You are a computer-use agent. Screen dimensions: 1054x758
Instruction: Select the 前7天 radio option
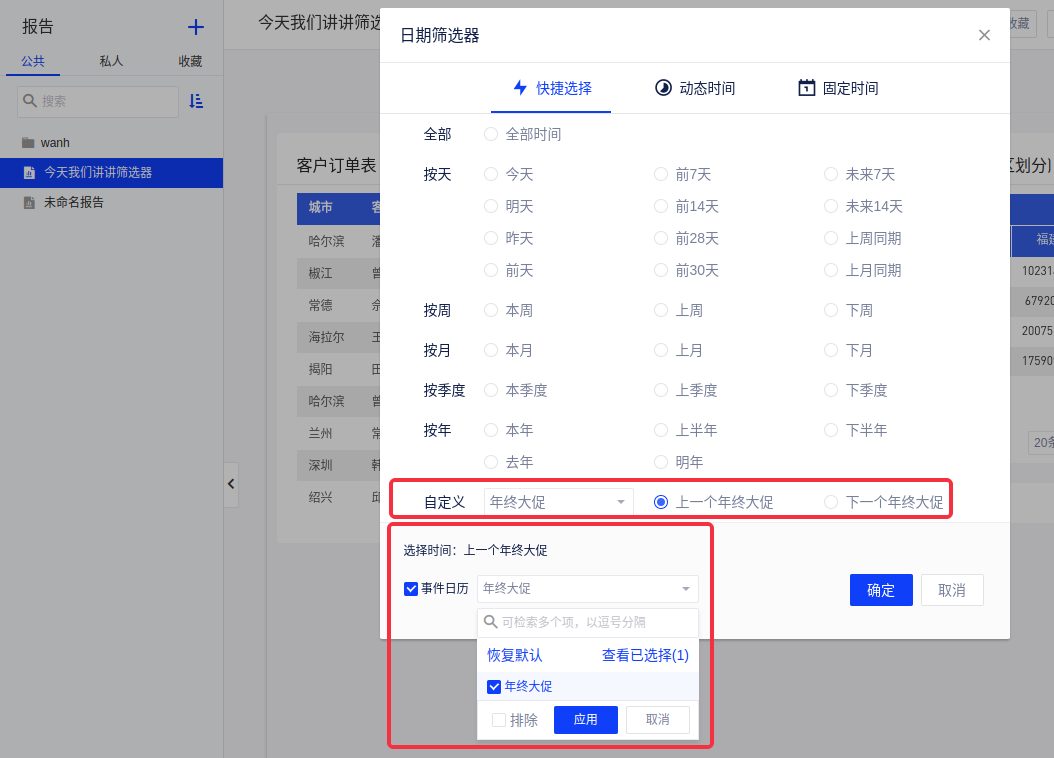coord(661,174)
